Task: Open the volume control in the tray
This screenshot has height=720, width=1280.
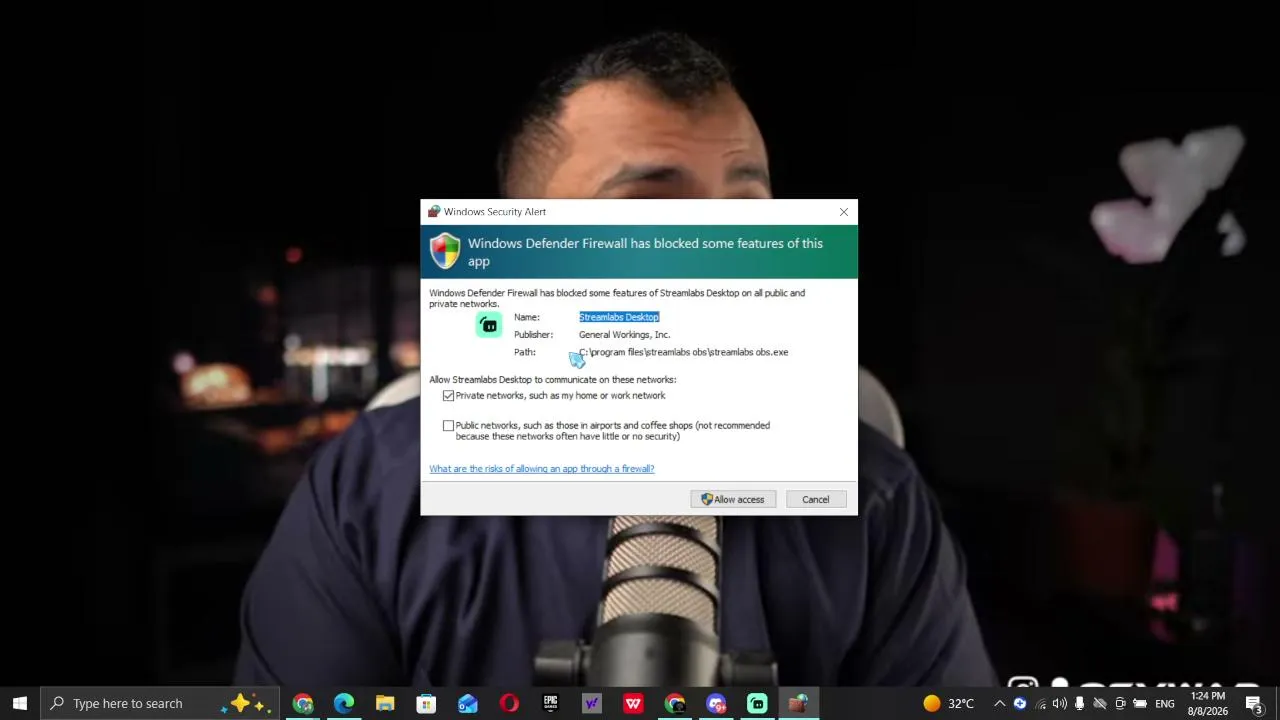Action: point(1060,704)
